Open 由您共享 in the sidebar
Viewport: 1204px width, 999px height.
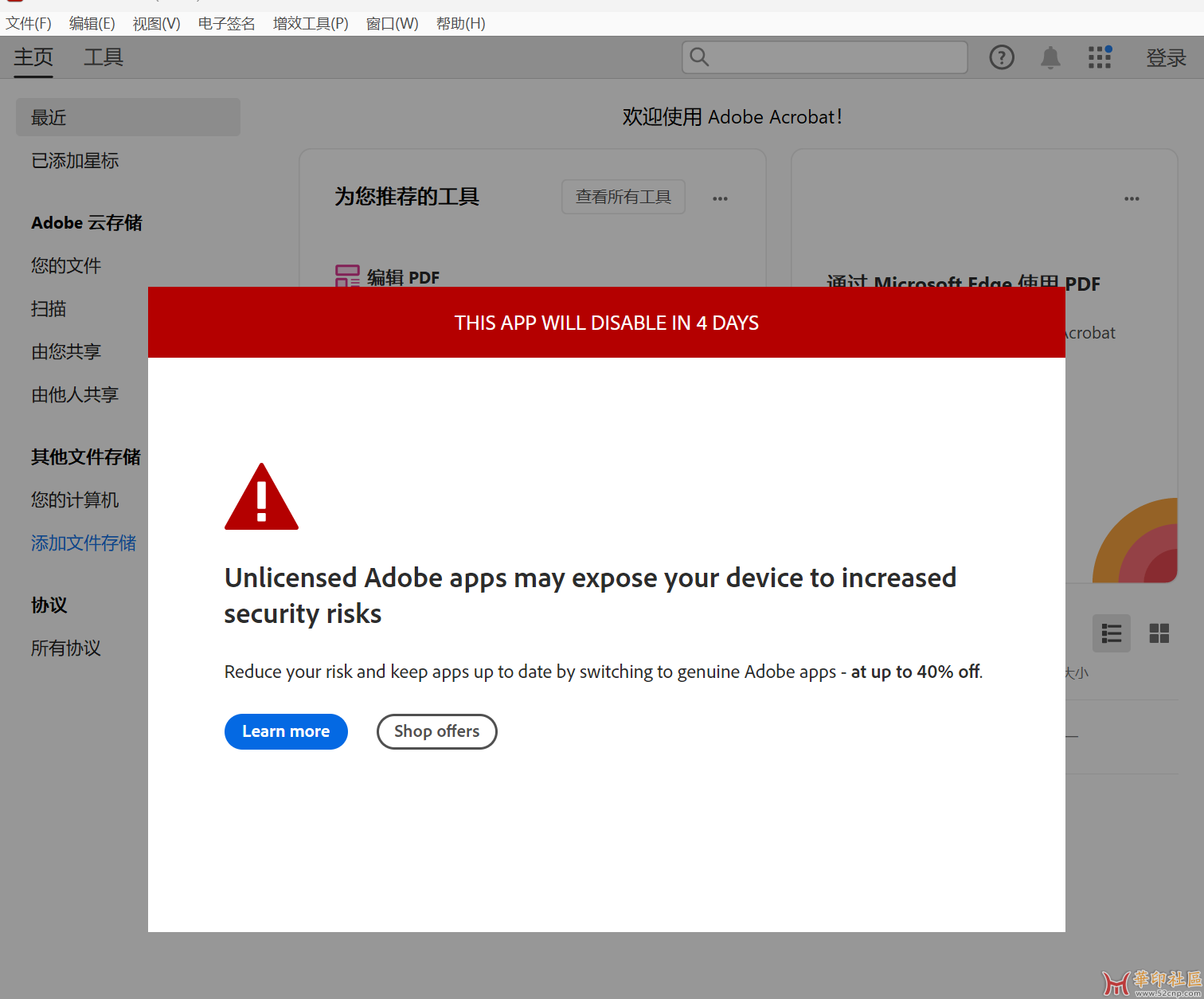tap(66, 352)
